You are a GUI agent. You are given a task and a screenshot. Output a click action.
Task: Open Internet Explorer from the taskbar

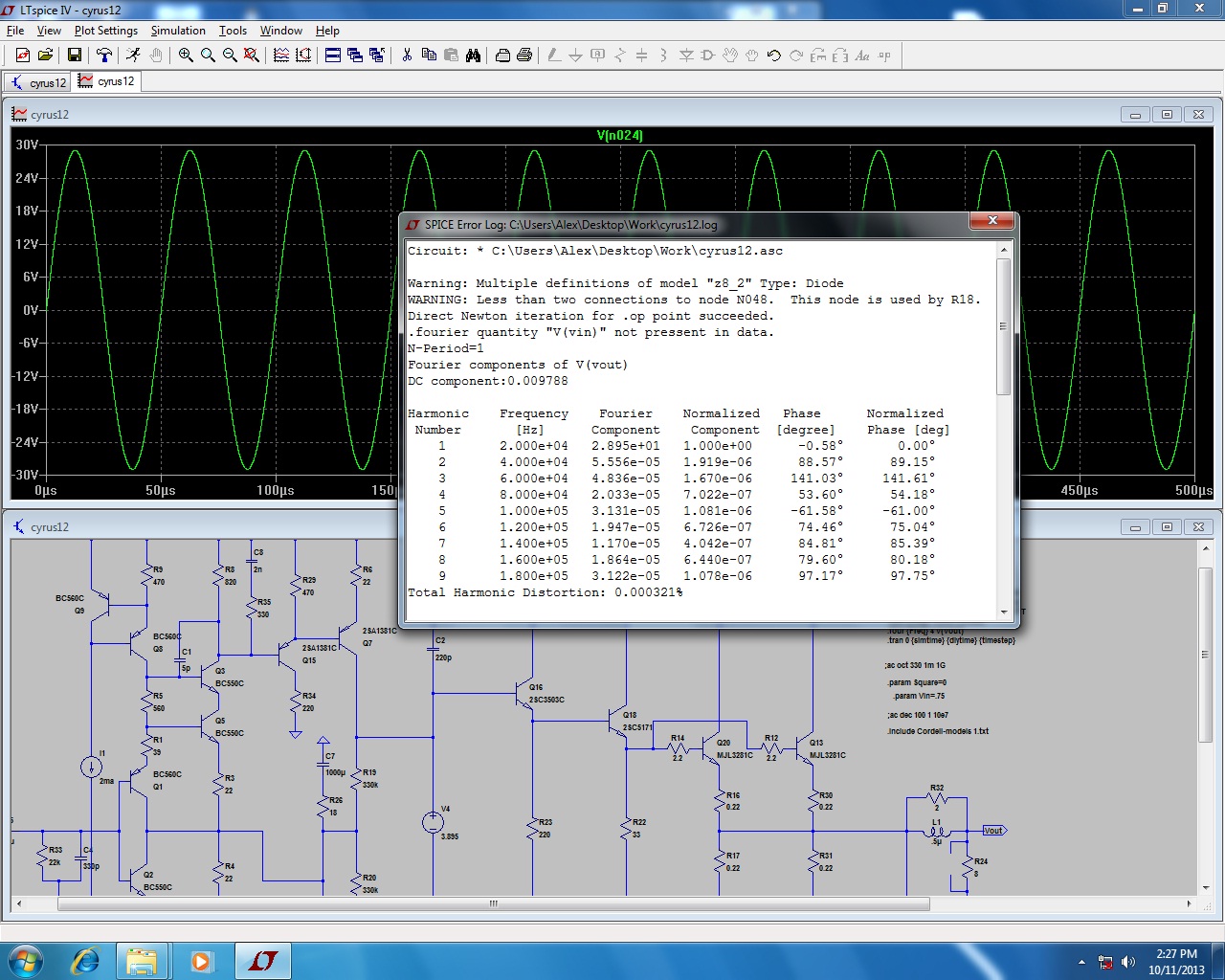pos(86,961)
